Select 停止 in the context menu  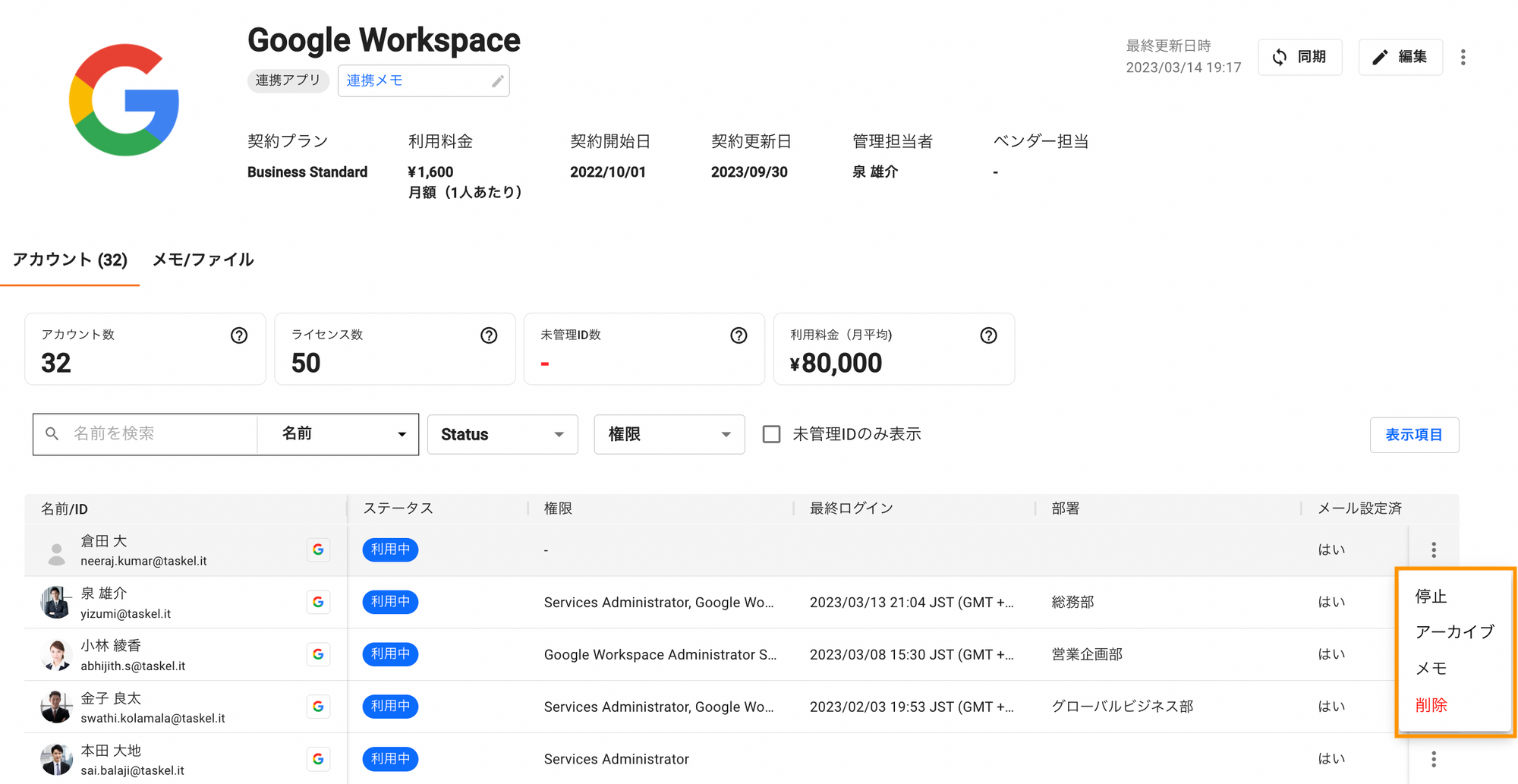(x=1454, y=597)
